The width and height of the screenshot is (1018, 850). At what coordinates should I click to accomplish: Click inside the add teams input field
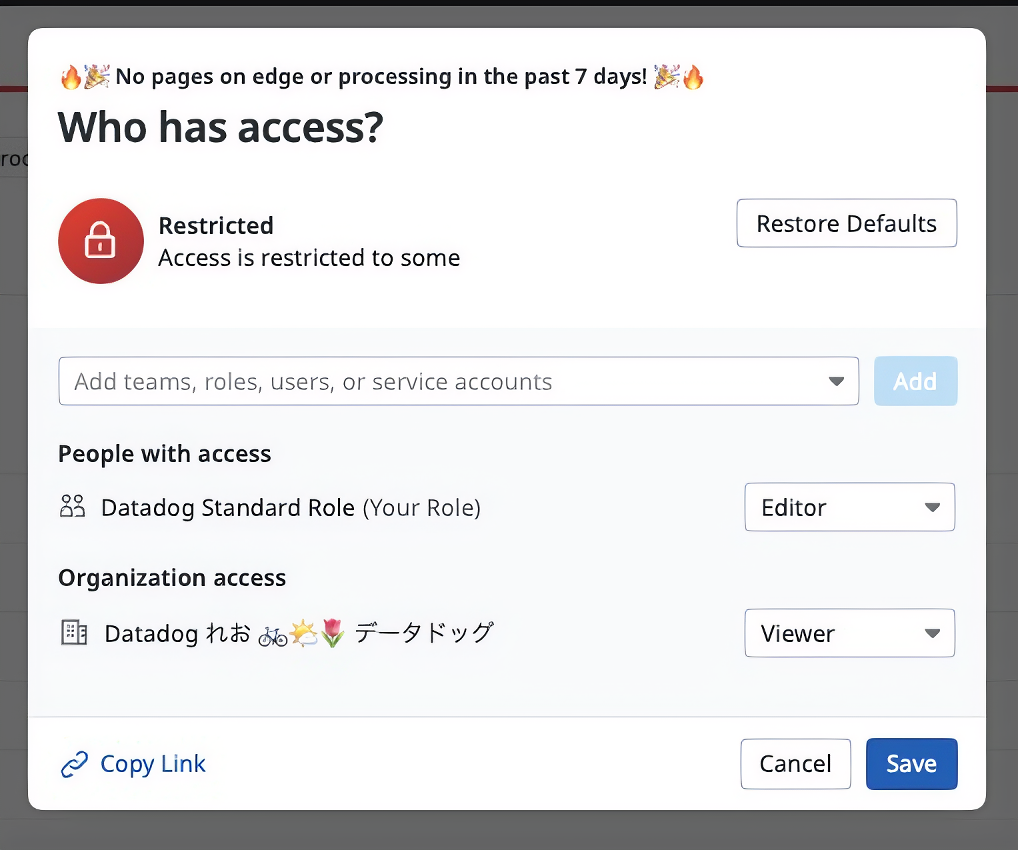[400, 381]
